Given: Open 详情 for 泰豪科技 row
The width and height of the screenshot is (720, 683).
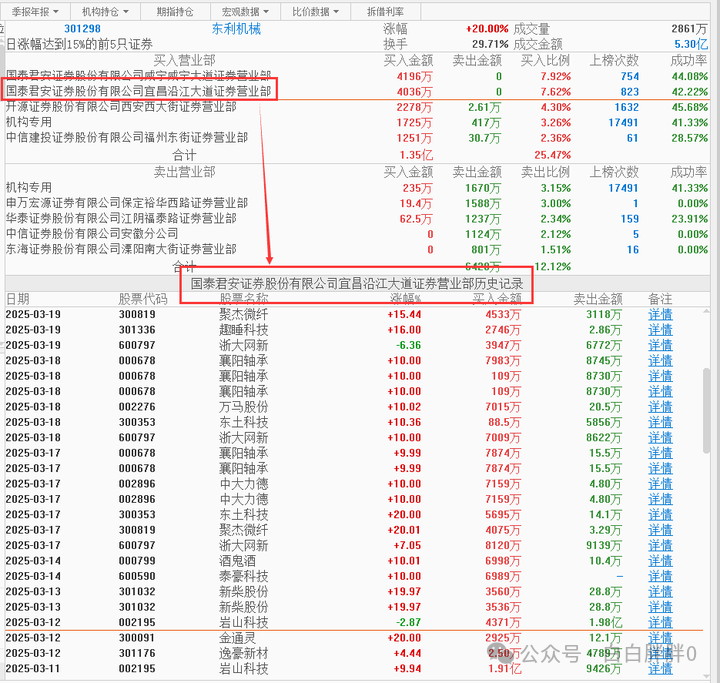Looking at the screenshot, I should click(x=660, y=576).
